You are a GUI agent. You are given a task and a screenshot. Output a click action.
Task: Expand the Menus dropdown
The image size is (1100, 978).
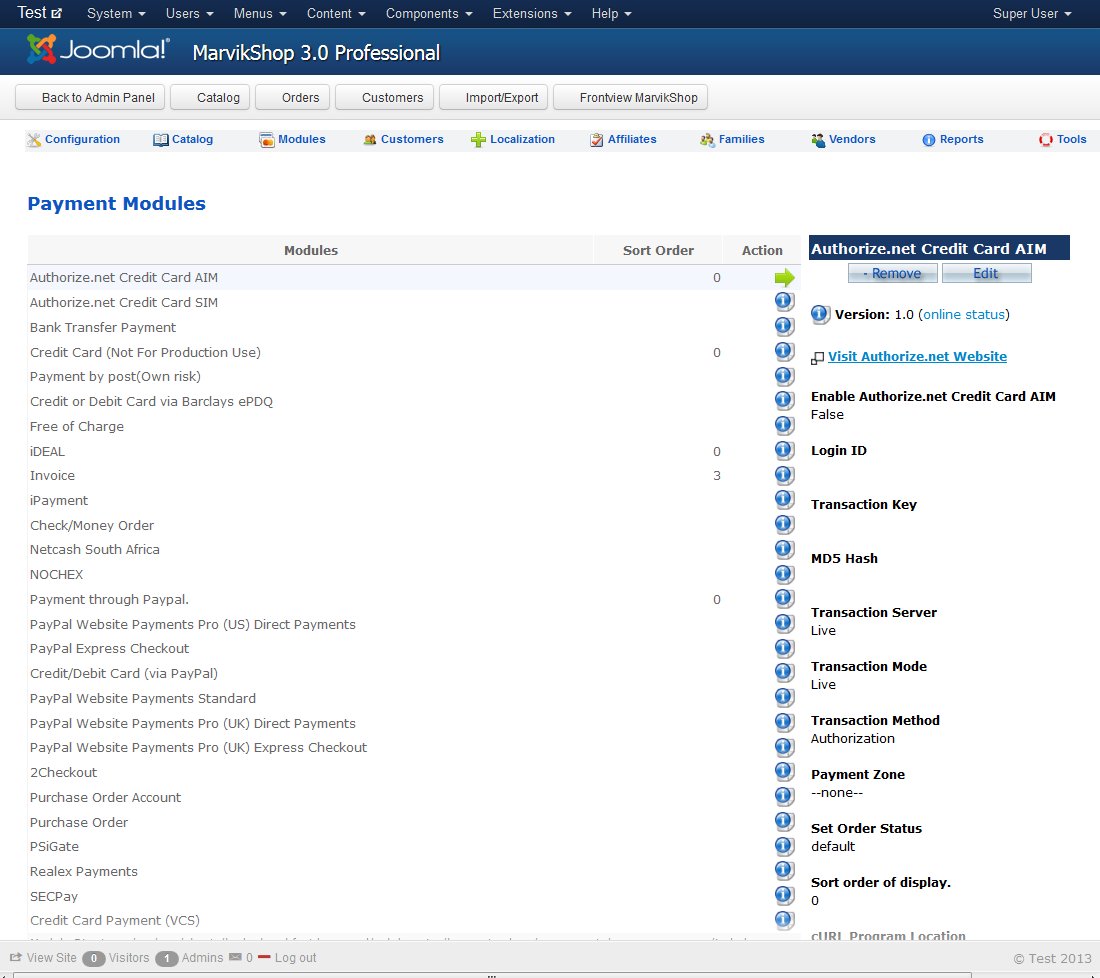coord(260,13)
